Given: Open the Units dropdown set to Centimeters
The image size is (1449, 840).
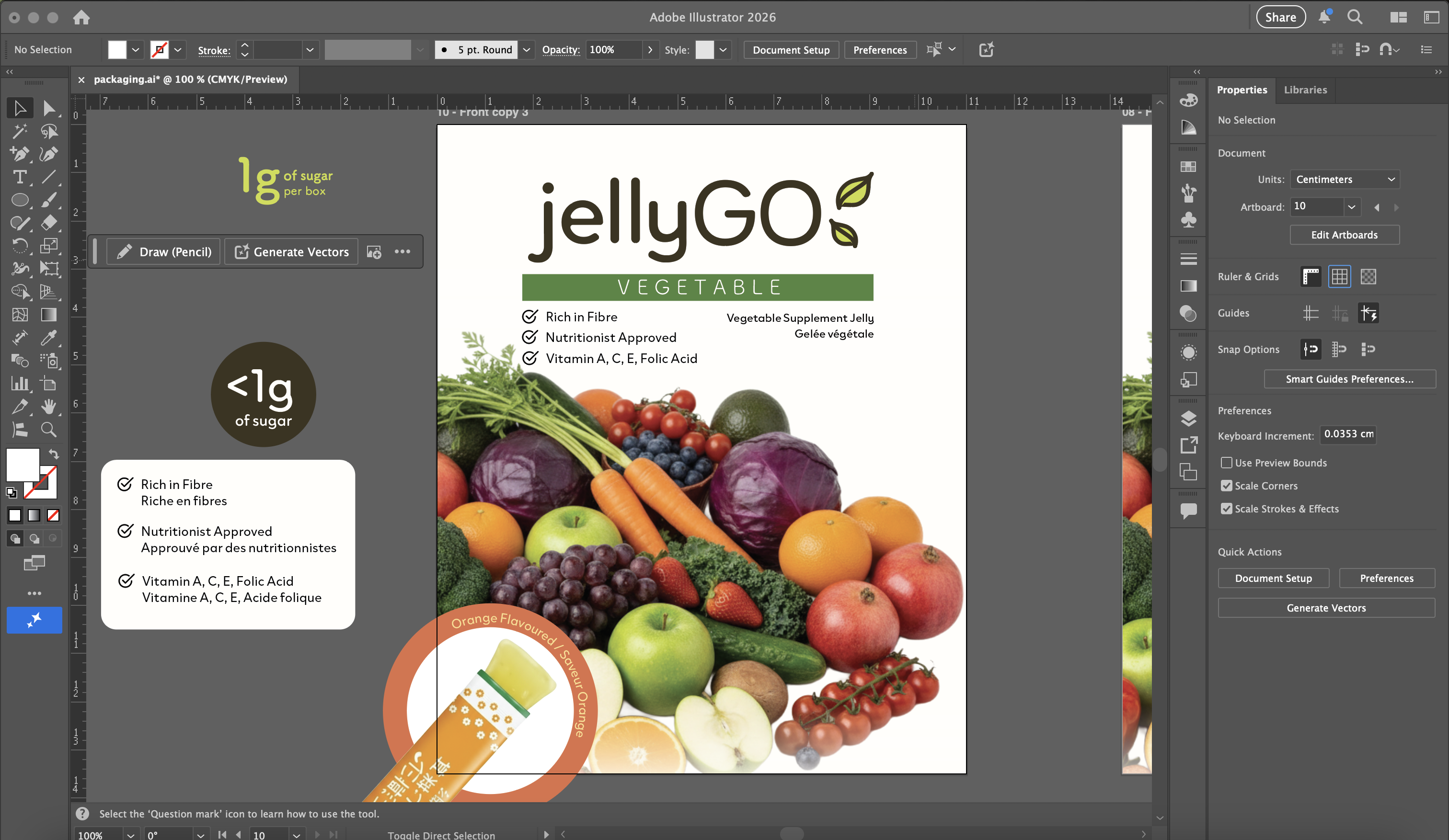Looking at the screenshot, I should (x=1345, y=179).
